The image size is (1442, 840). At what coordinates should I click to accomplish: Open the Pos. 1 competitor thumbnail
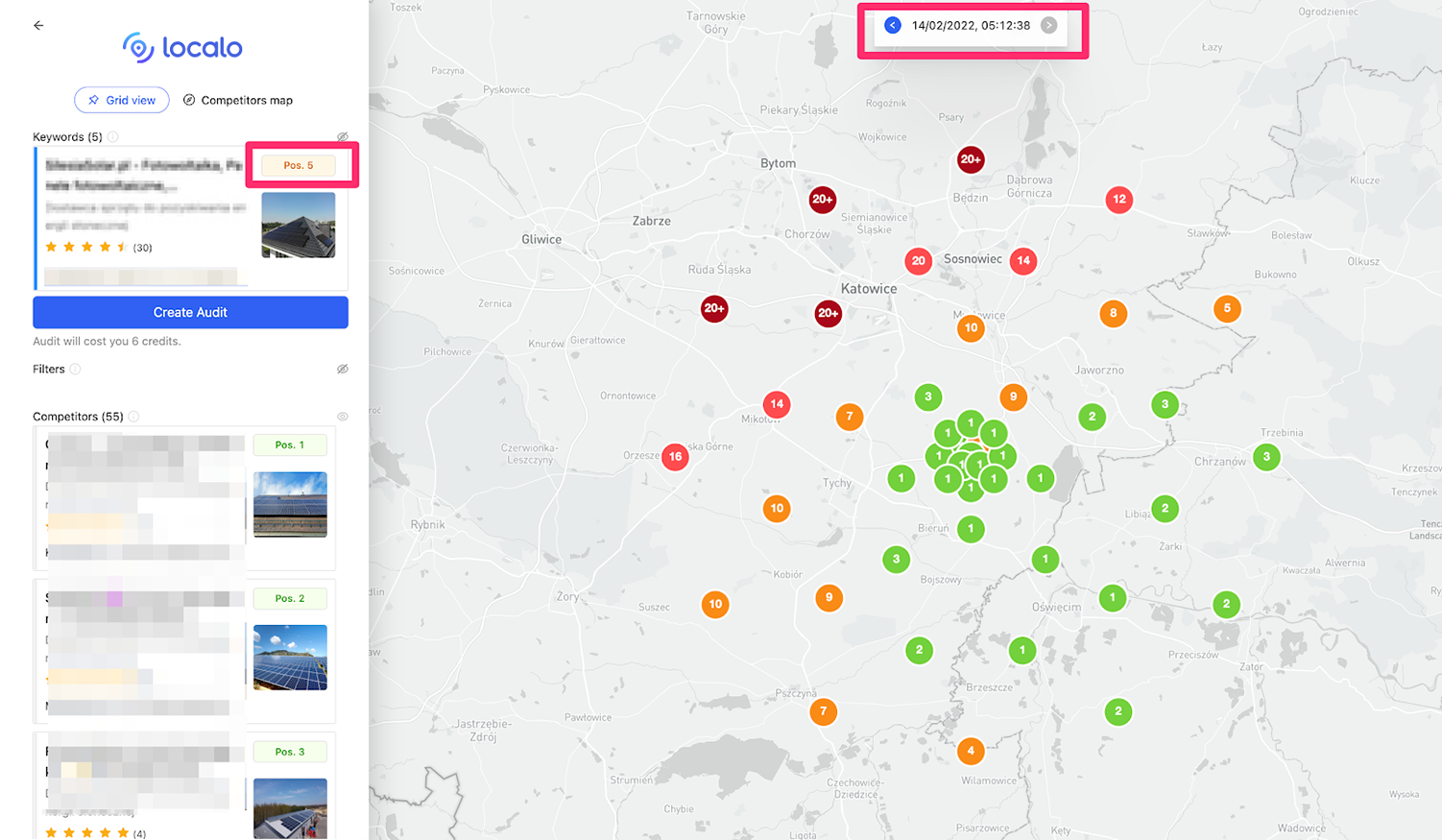pyautogui.click(x=290, y=504)
